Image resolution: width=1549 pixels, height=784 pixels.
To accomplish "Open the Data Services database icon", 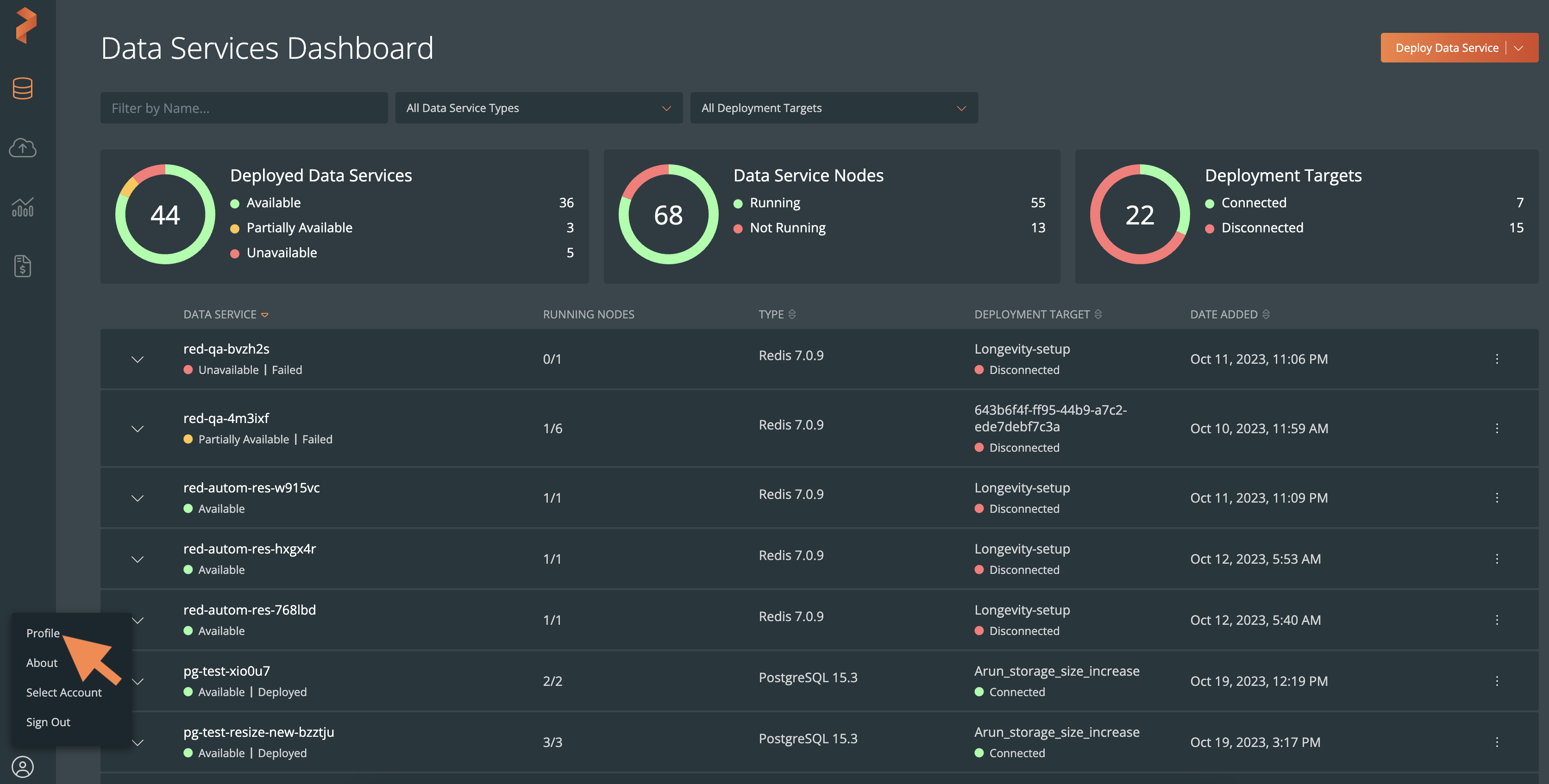I will 23,88.
